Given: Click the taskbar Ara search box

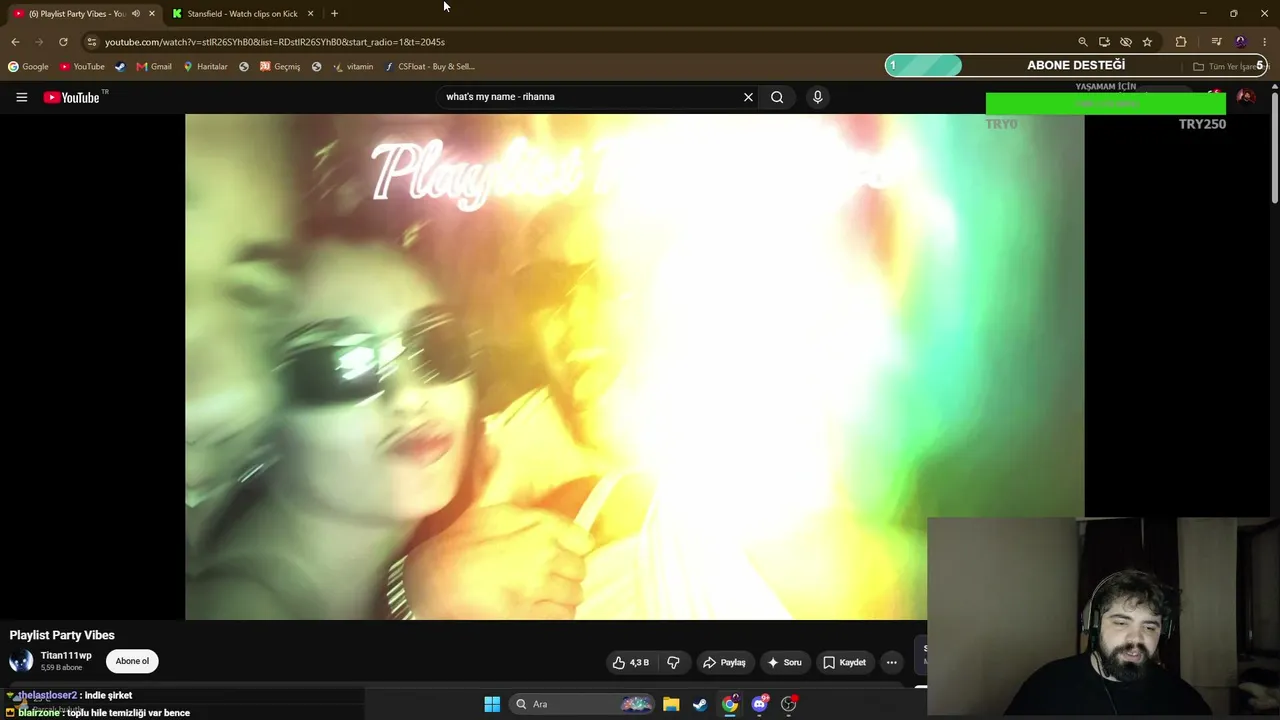Looking at the screenshot, I should (x=581, y=704).
